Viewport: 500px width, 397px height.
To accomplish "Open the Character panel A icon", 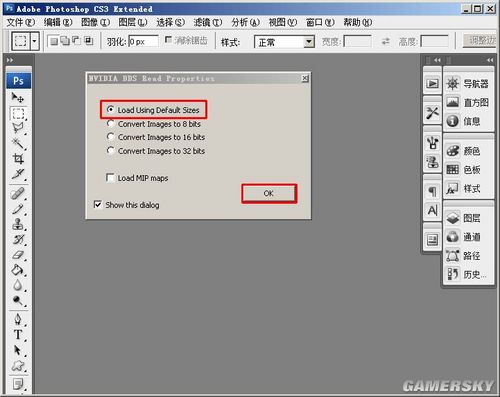I will (x=432, y=210).
